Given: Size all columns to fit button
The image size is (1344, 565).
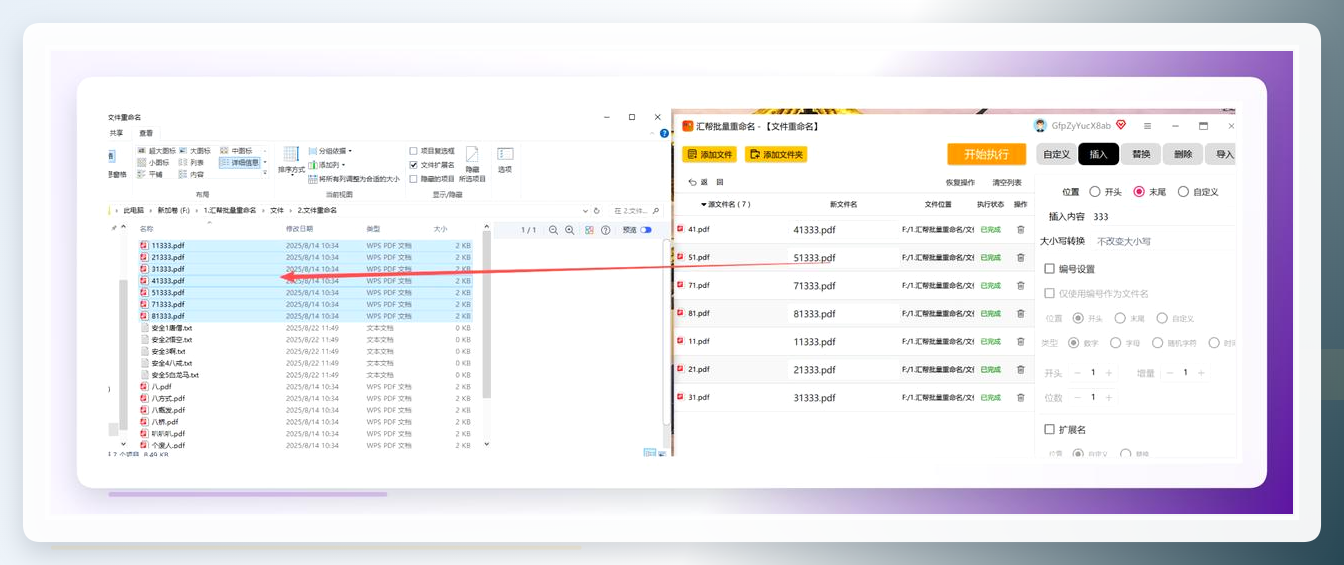Looking at the screenshot, I should pyautogui.click(x=354, y=179).
